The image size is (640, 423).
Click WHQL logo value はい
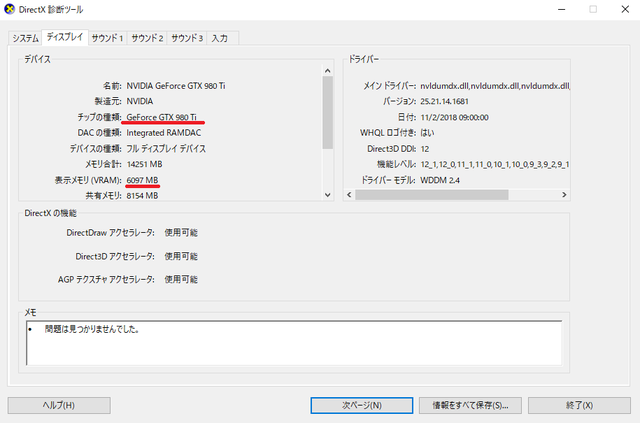[427, 133]
